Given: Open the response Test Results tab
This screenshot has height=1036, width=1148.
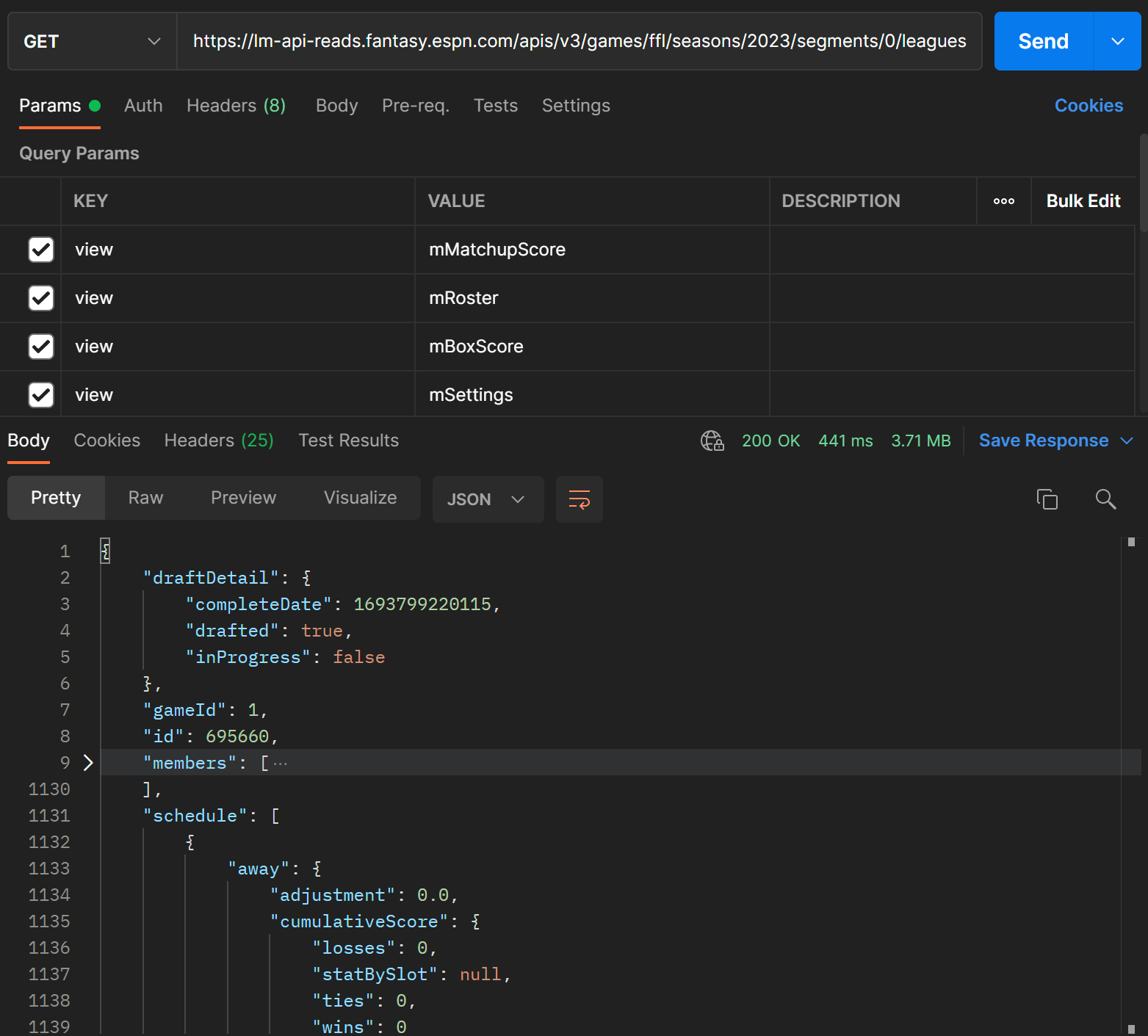Looking at the screenshot, I should 348,441.
